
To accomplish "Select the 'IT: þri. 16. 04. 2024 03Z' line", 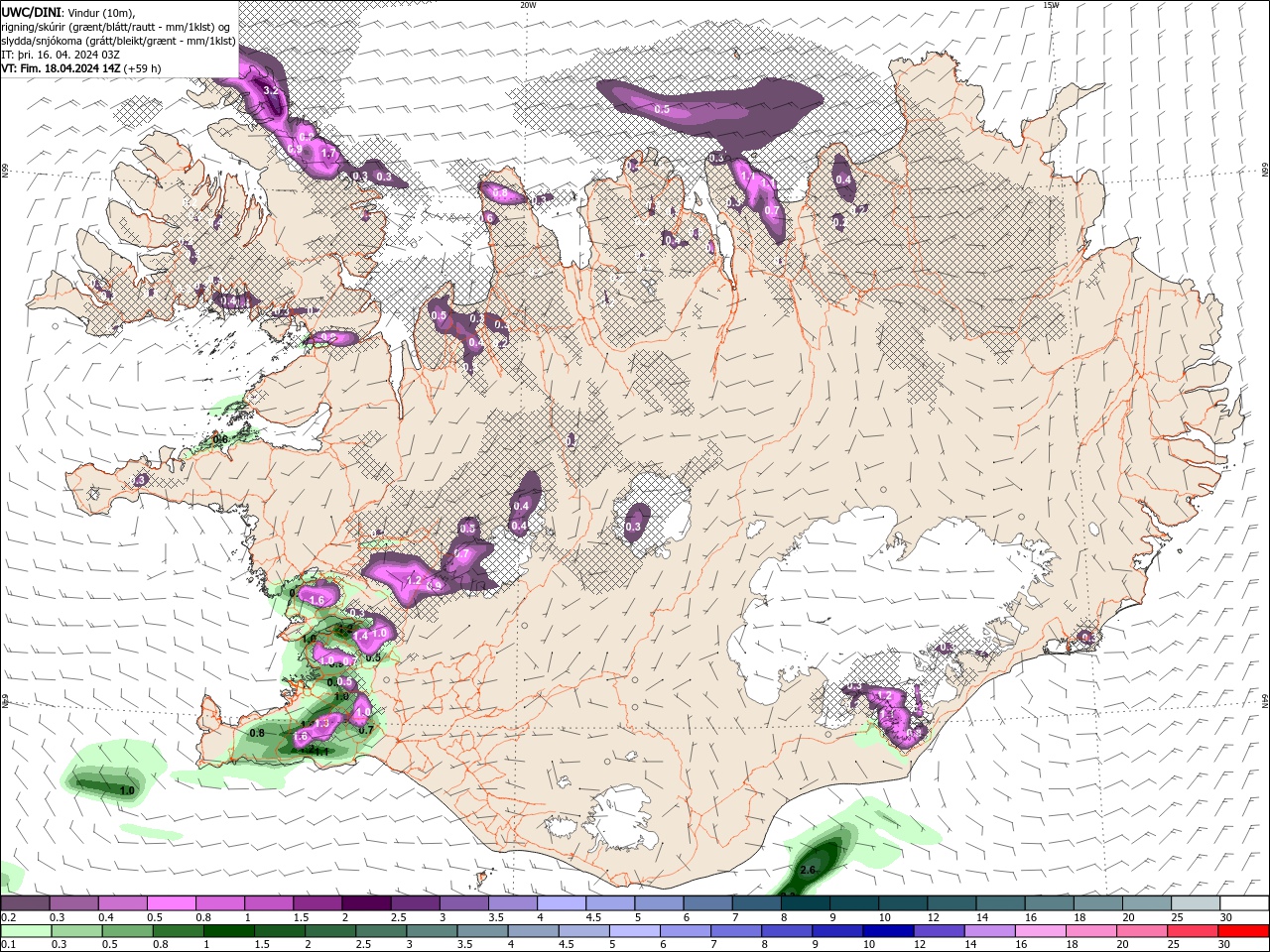I will click(x=62, y=55).
